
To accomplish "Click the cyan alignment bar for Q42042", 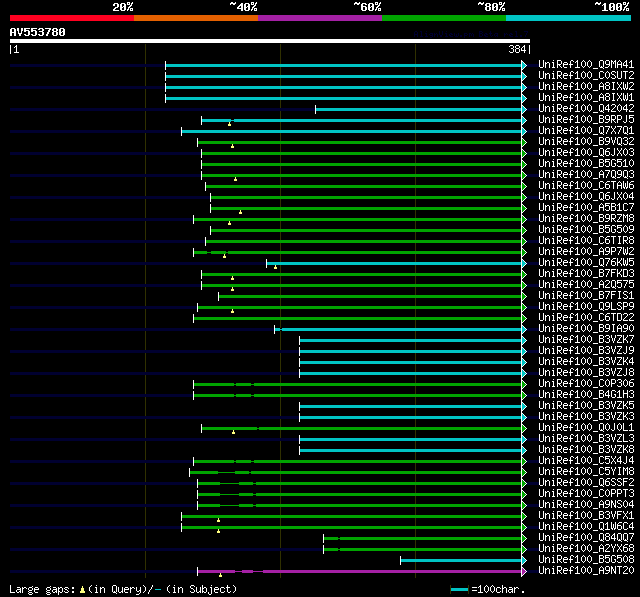I will pyautogui.click(x=418, y=109).
